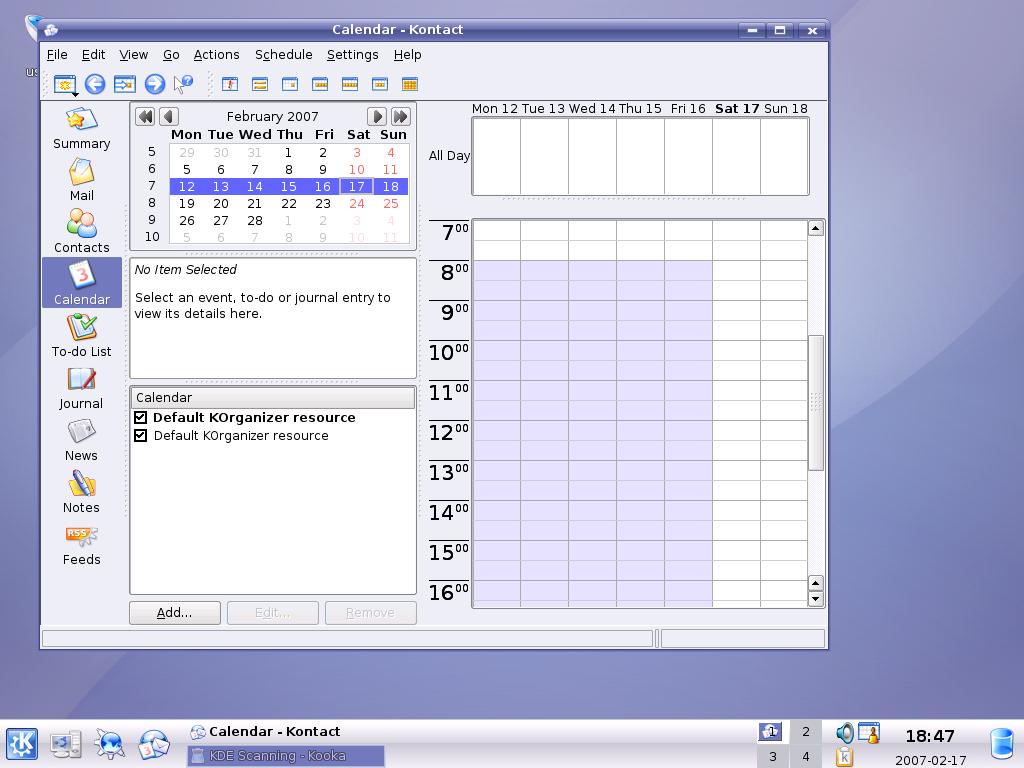1024x768 pixels.
Task: Open the Actions menu
Action: click(x=216, y=55)
